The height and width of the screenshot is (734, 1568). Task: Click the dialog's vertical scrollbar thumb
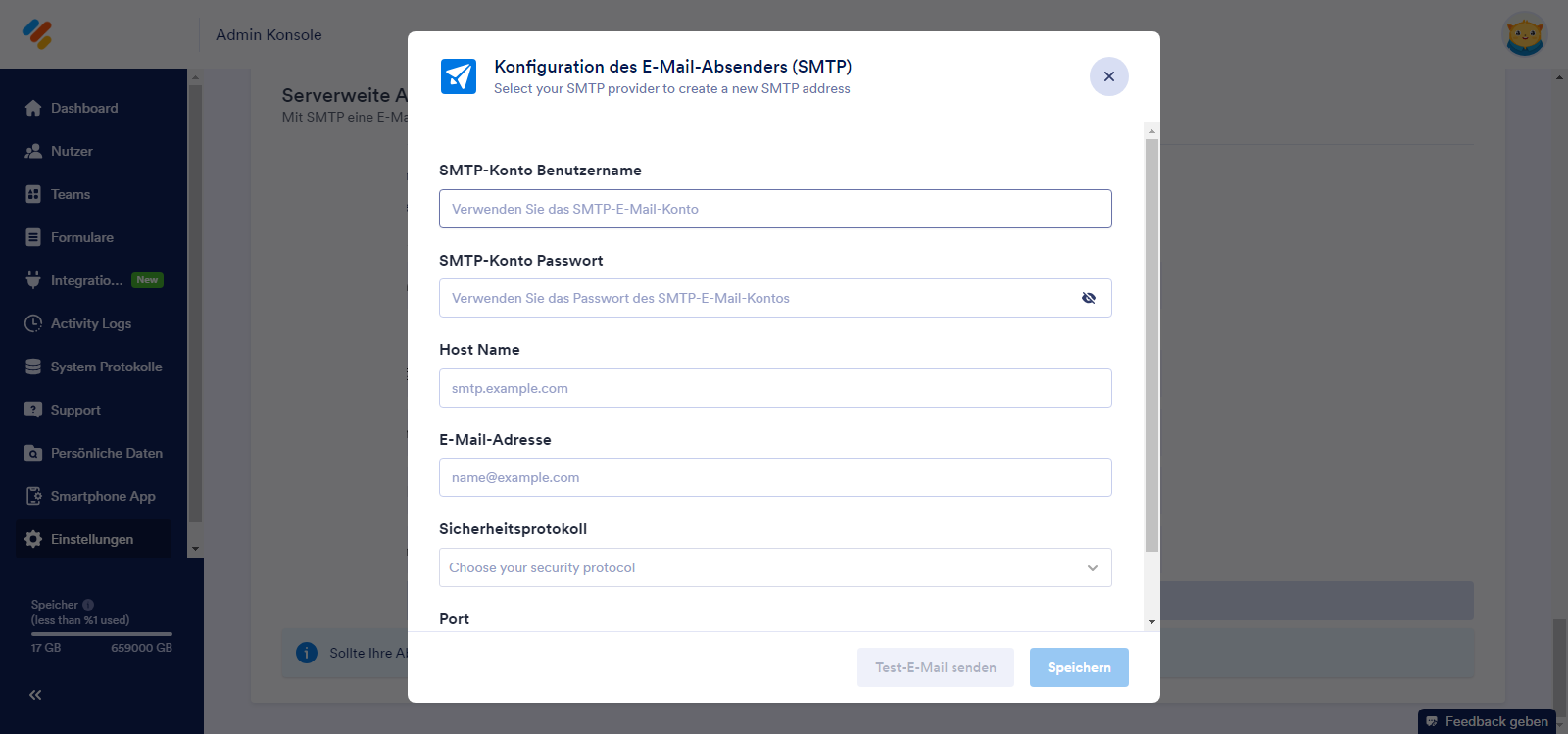[x=1151, y=343]
